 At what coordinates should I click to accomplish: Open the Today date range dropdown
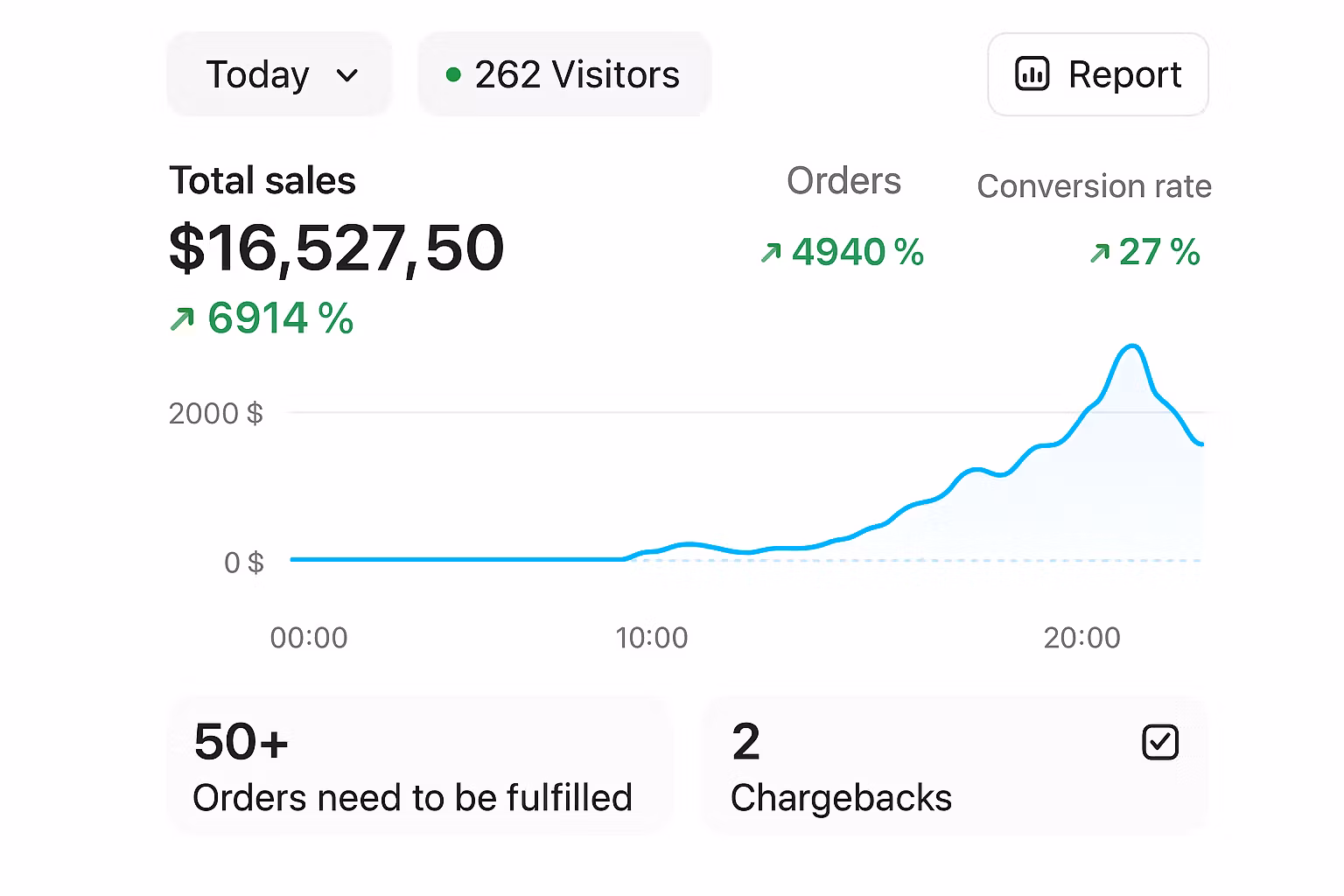279,74
